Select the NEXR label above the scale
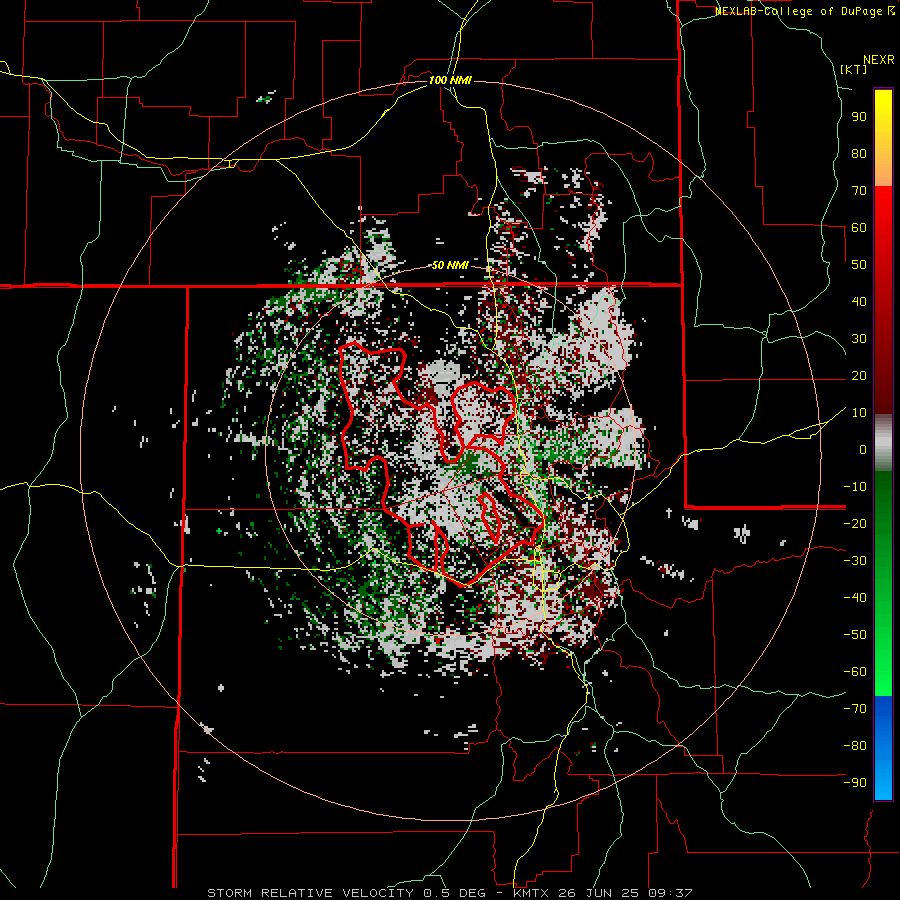The width and height of the screenshot is (900, 900). (878, 60)
